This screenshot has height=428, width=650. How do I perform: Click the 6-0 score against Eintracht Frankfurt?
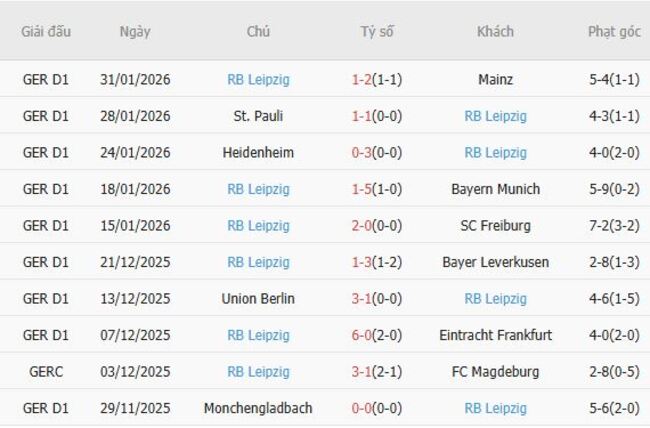pyautogui.click(x=361, y=335)
